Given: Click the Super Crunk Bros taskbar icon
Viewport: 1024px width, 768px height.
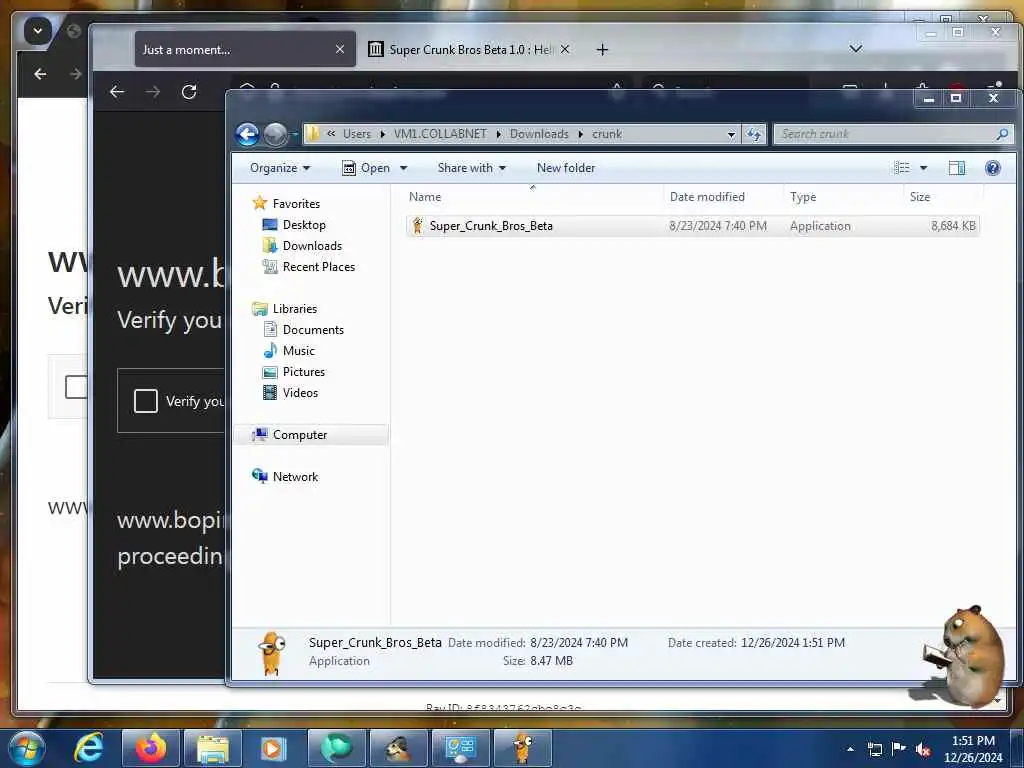Looking at the screenshot, I should (x=522, y=748).
